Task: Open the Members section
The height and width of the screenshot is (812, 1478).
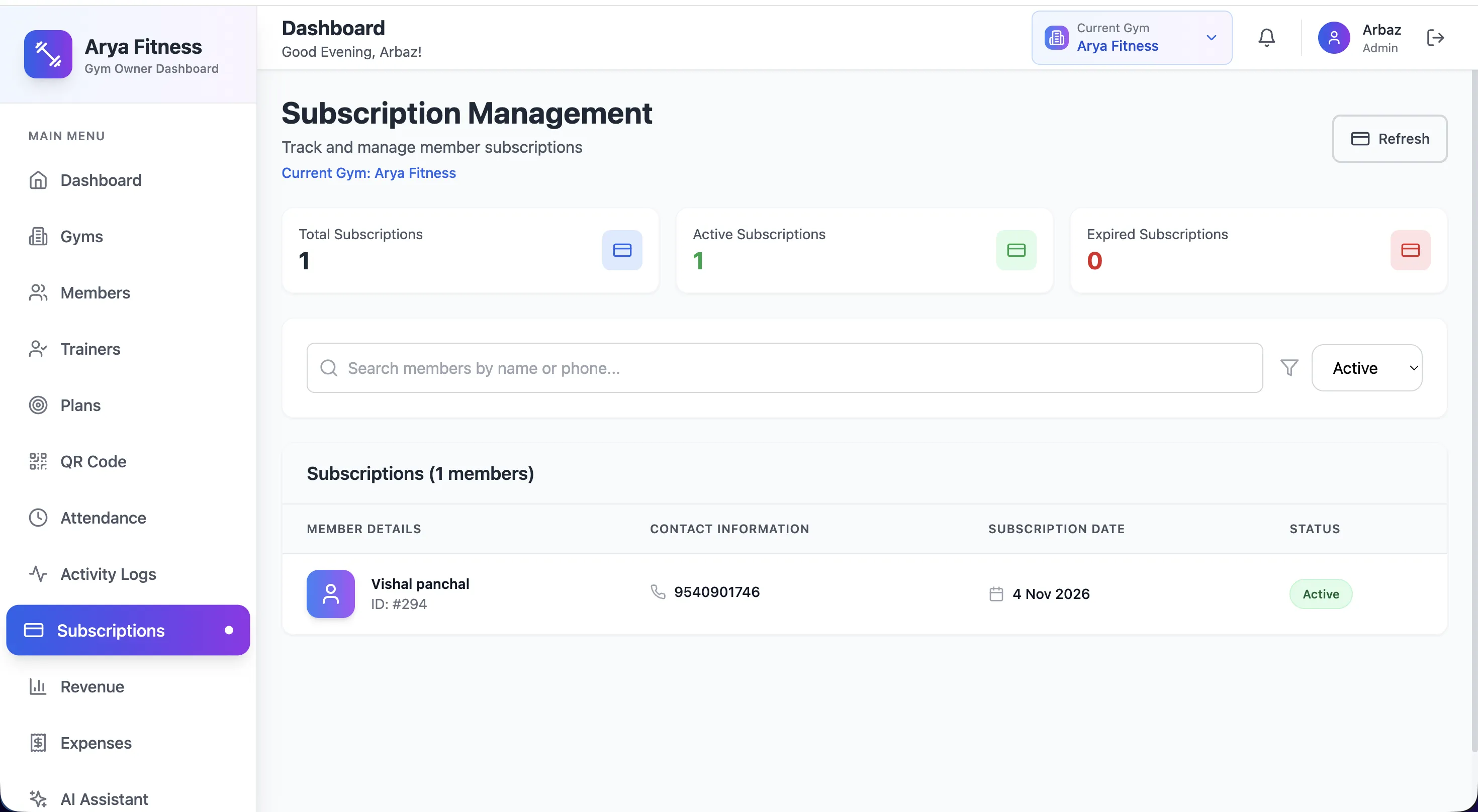Action: tap(95, 292)
